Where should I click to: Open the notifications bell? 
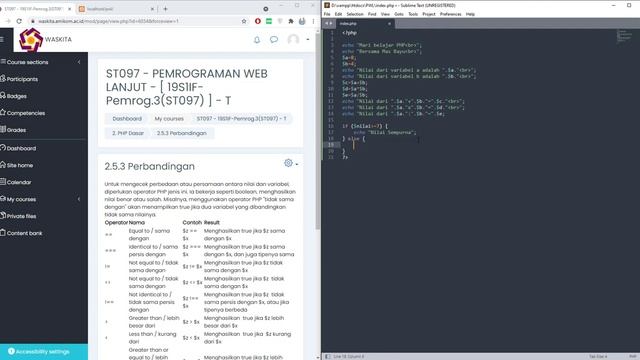coord(257,40)
